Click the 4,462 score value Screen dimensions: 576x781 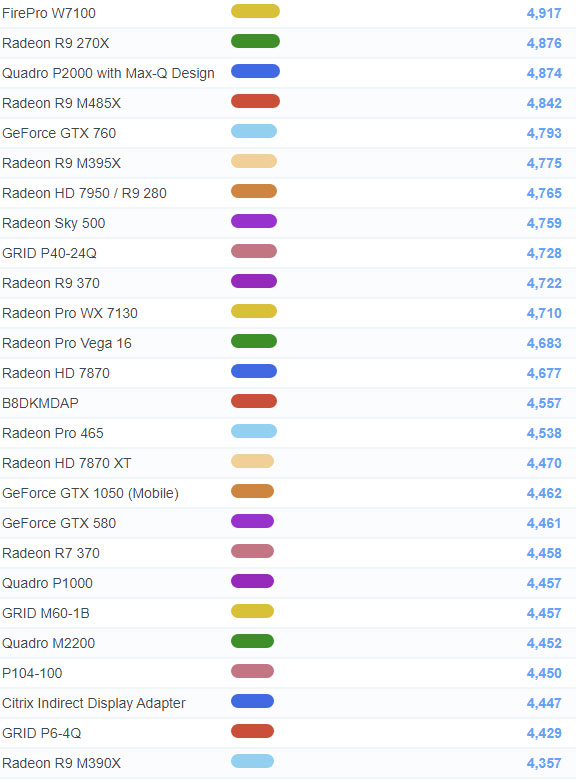coord(544,493)
